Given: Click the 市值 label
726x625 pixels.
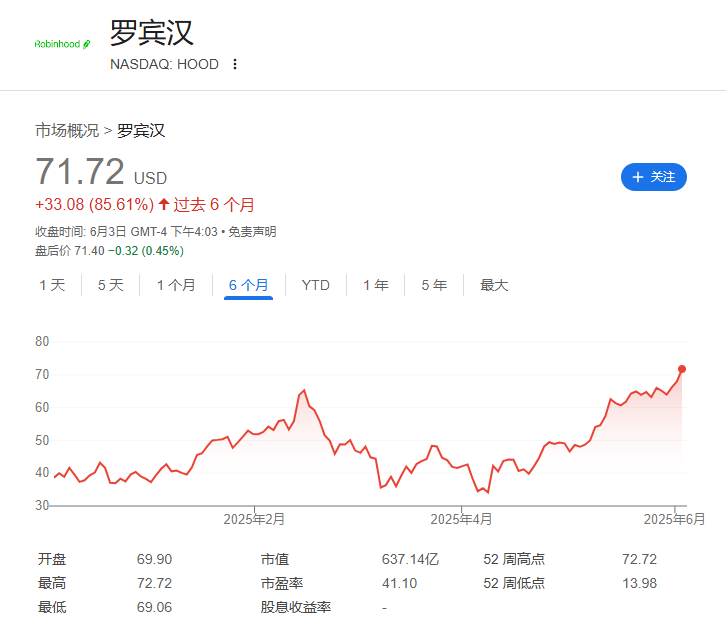Looking at the screenshot, I should 275,559.
